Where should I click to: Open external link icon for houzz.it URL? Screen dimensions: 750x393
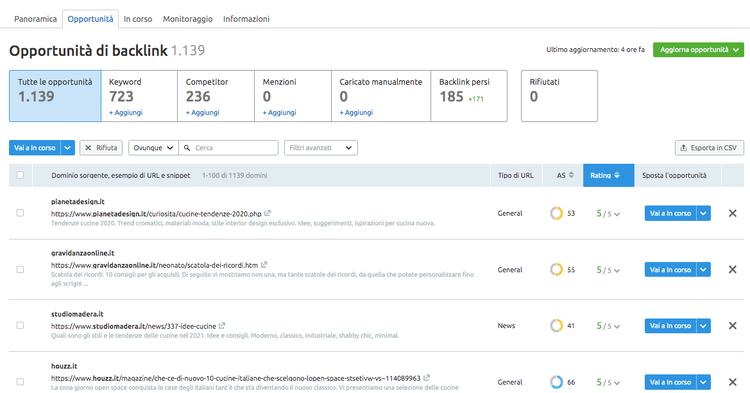427,378
